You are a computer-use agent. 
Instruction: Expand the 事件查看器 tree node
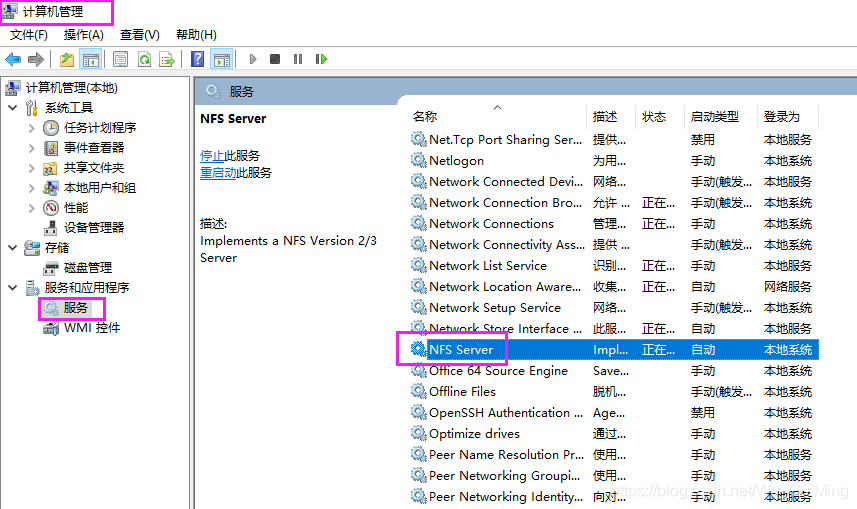31,148
